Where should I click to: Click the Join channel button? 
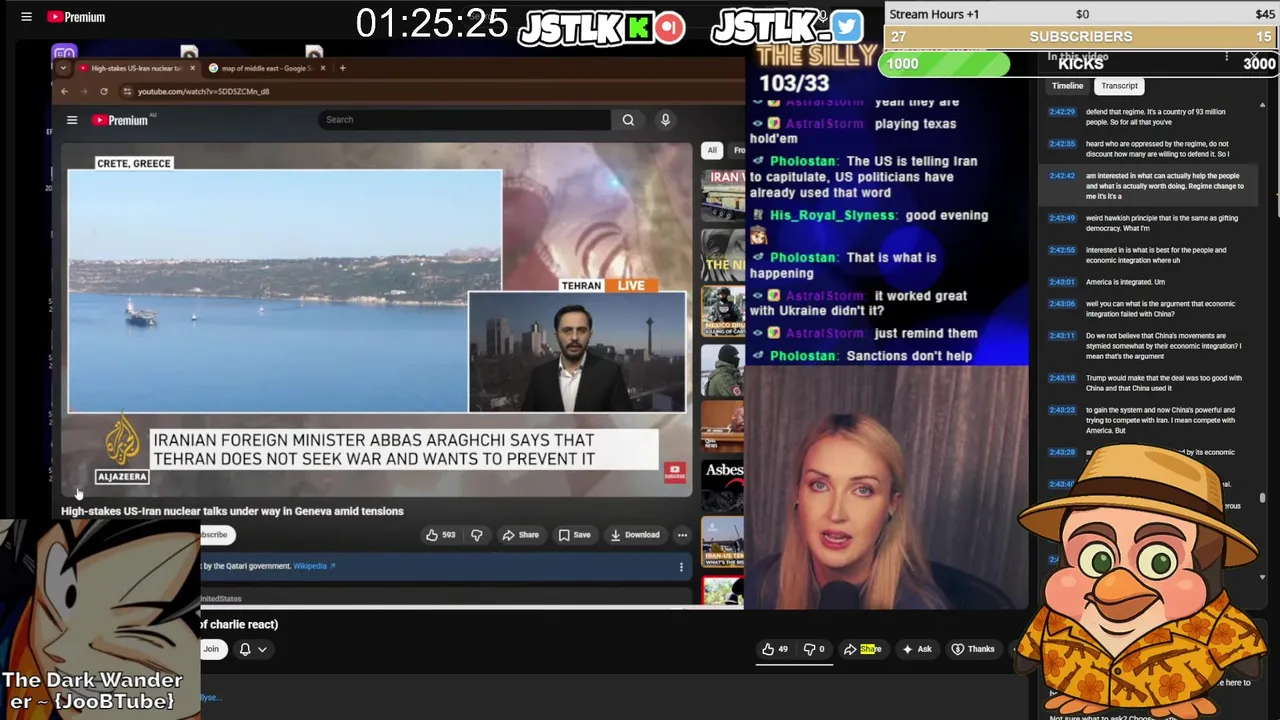tap(211, 649)
